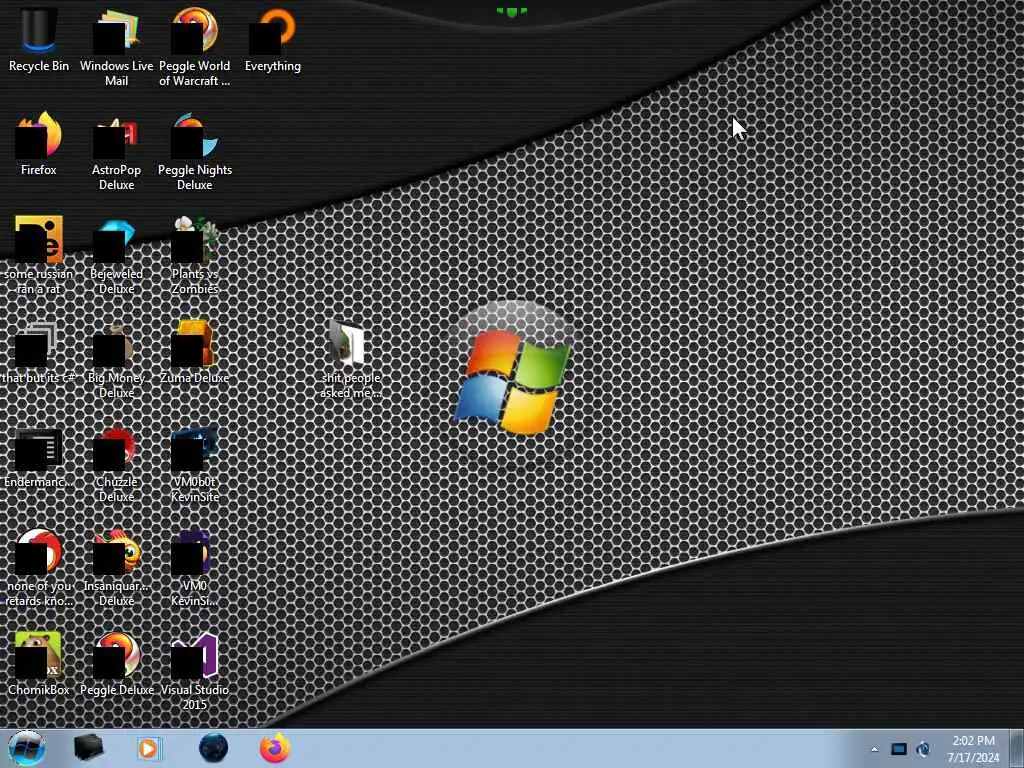Image resolution: width=1024 pixels, height=768 pixels.
Task: Open Firefox from the taskbar
Action: click(x=275, y=748)
